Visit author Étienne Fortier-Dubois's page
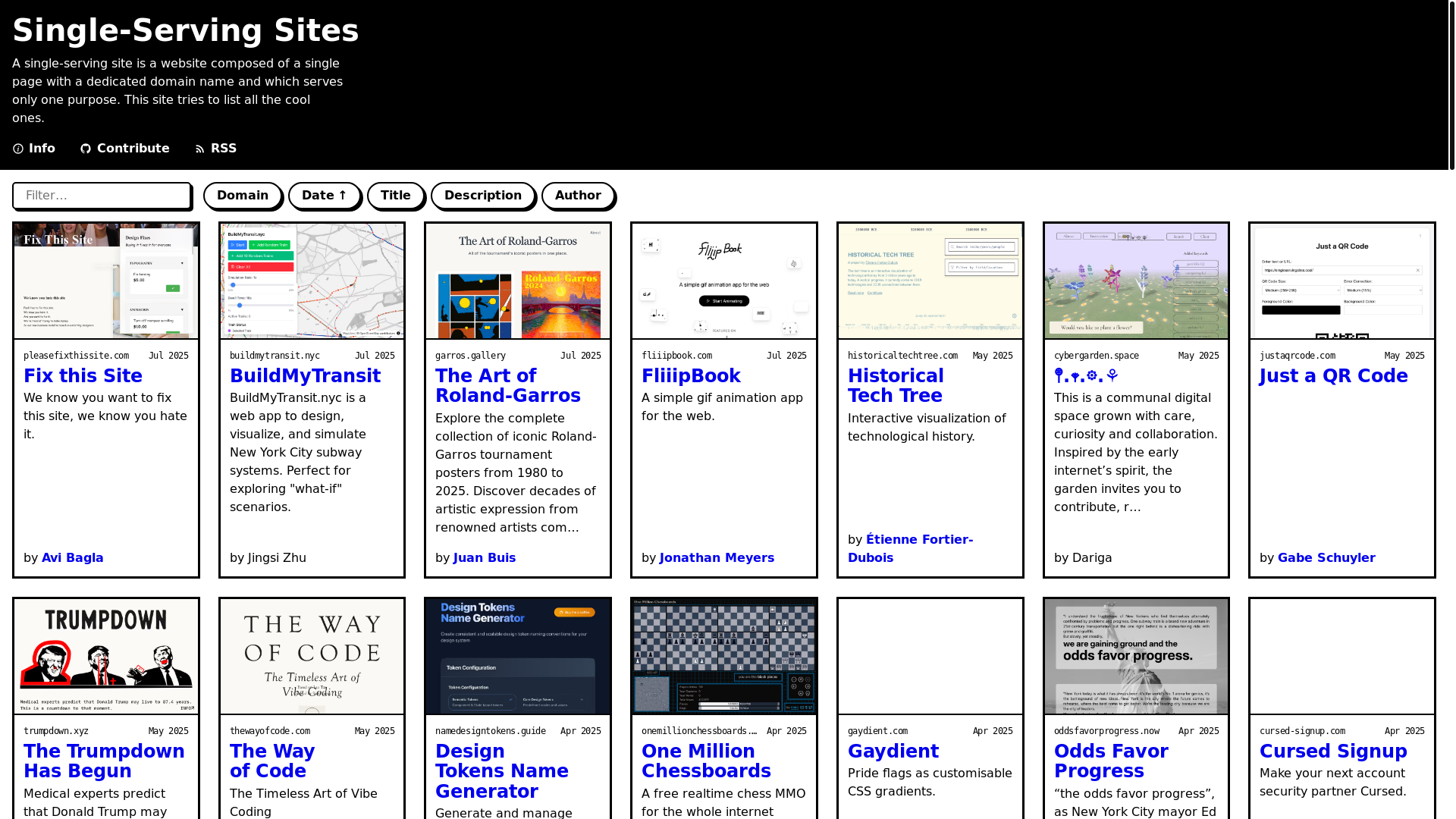 (x=910, y=549)
